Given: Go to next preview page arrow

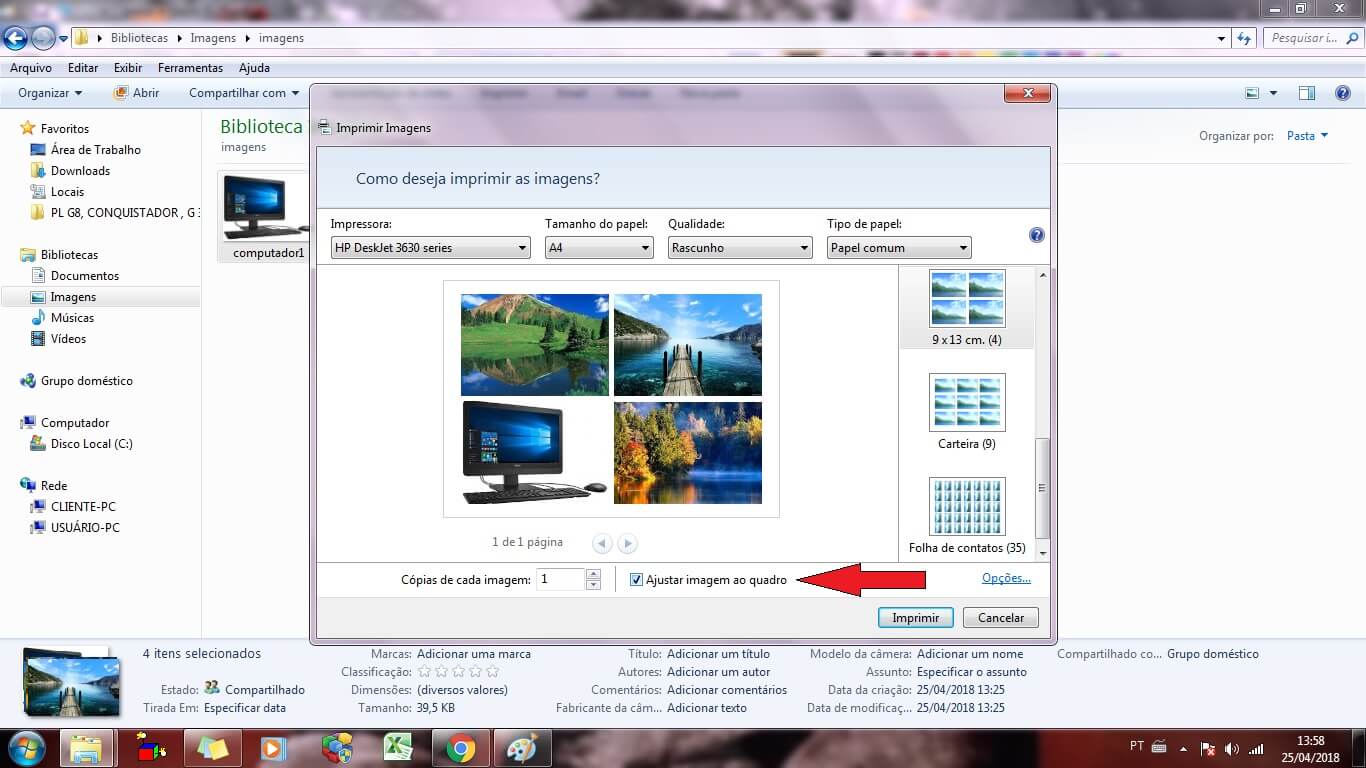Looking at the screenshot, I should 627,543.
